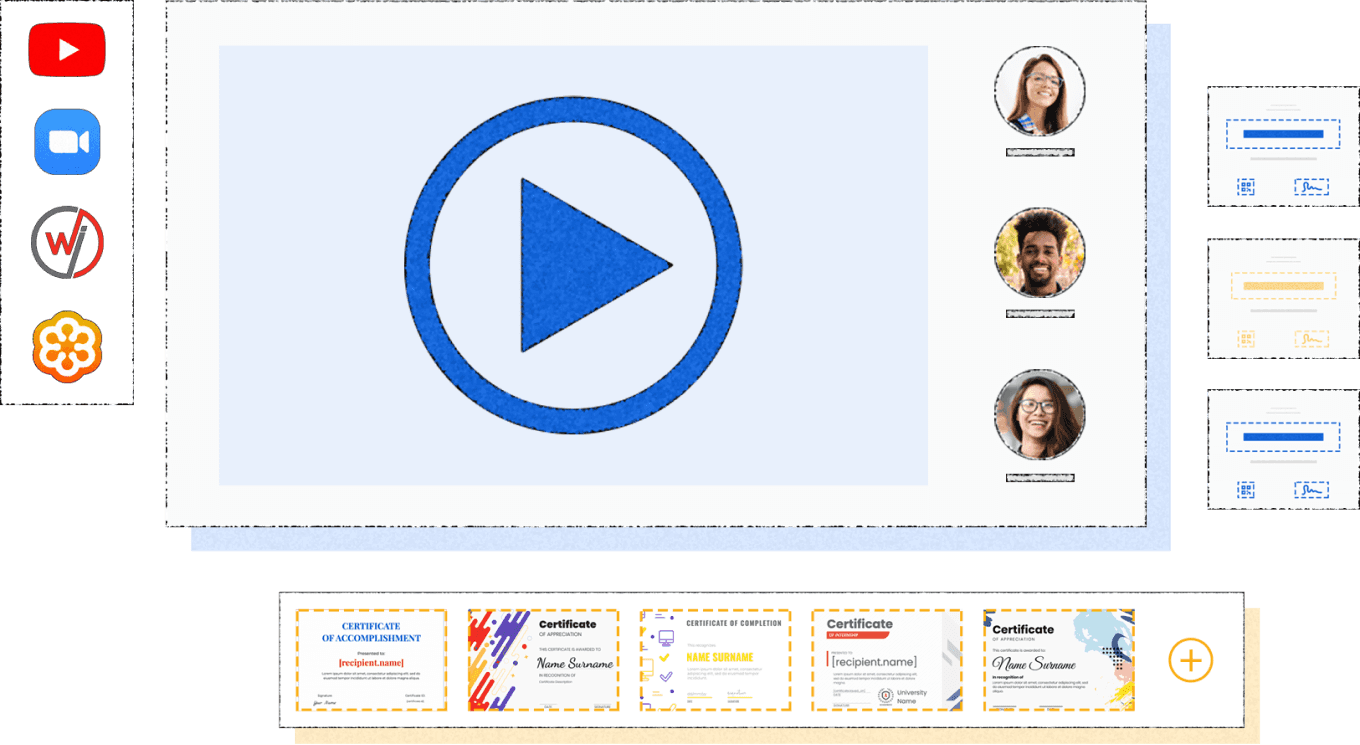This screenshot has width=1360, height=745.
Task: Select the Zoom video camera icon
Action: point(67,142)
